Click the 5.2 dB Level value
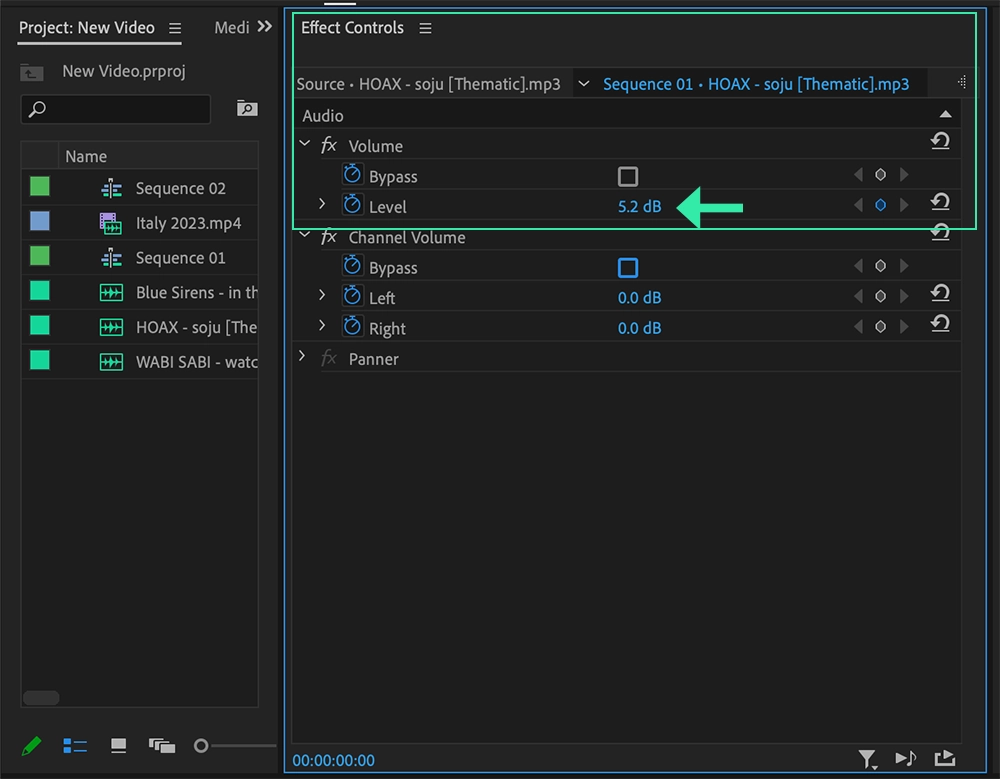Viewport: 1000px width, 779px height. tap(640, 206)
